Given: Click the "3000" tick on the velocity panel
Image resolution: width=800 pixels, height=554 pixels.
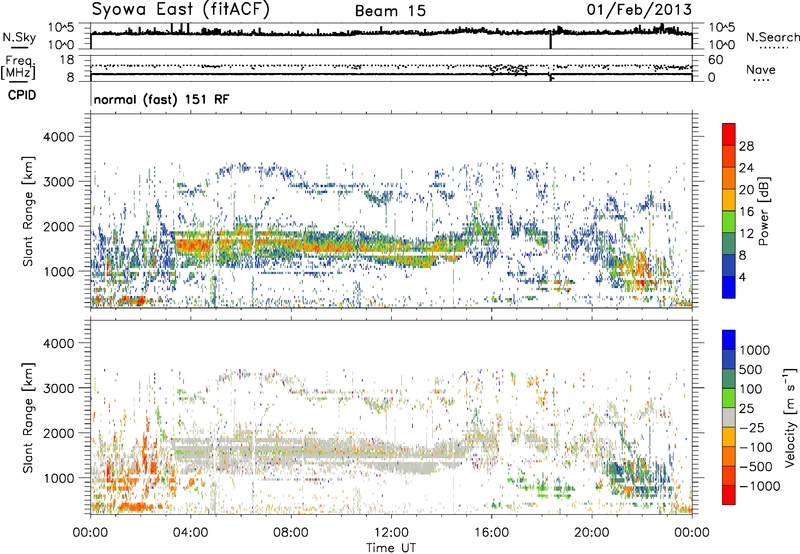Looking at the screenshot, I should 58,388.
